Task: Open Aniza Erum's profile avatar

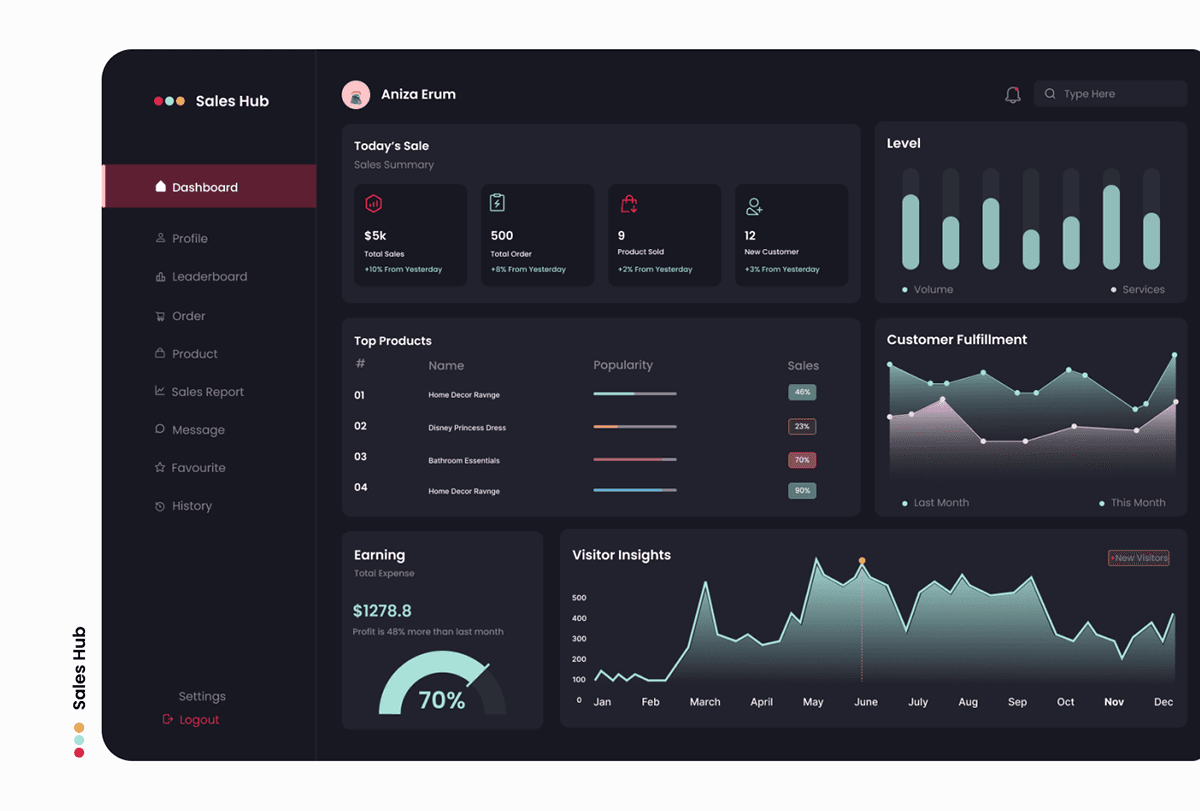Action: click(x=356, y=95)
